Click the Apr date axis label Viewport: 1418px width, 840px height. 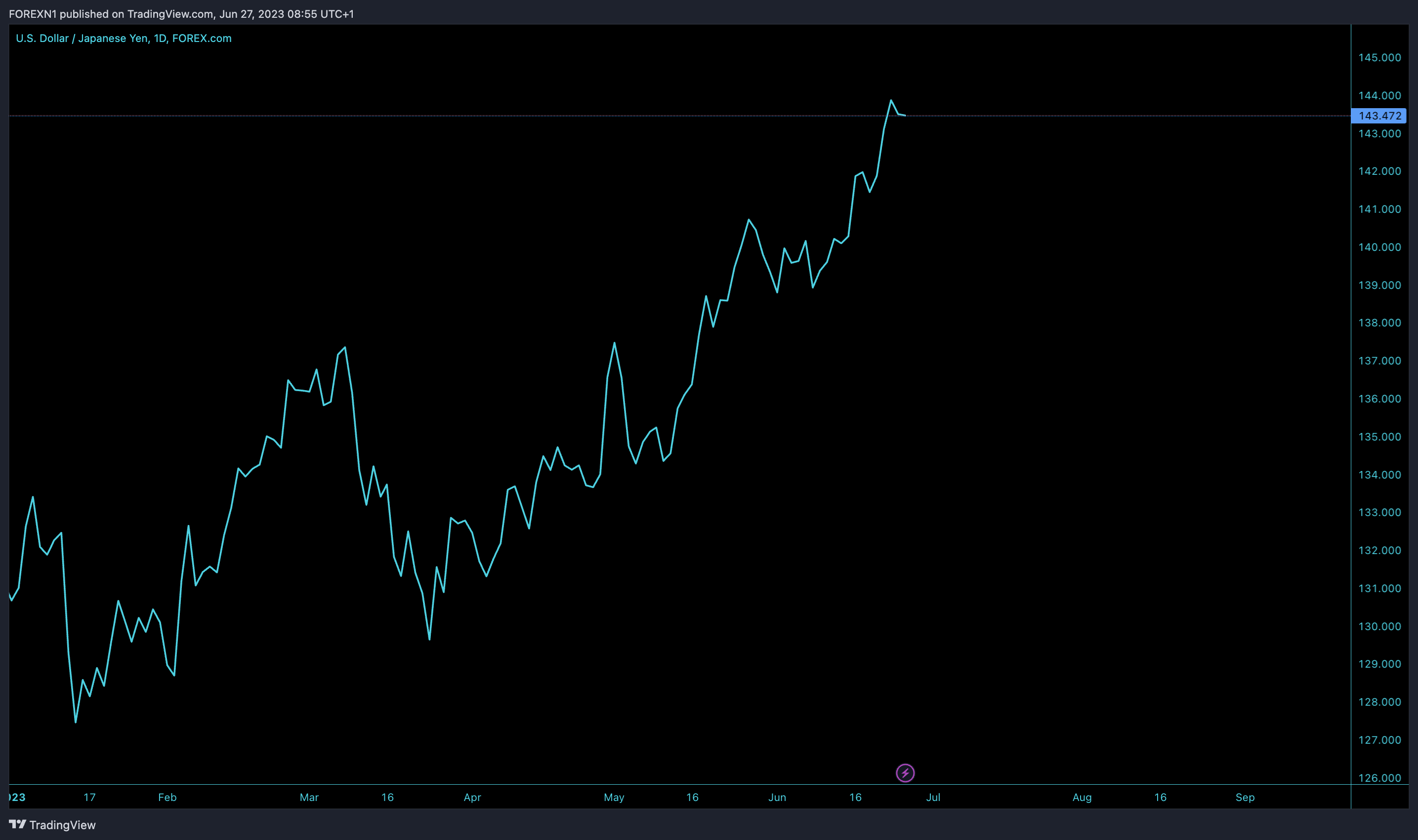click(472, 797)
